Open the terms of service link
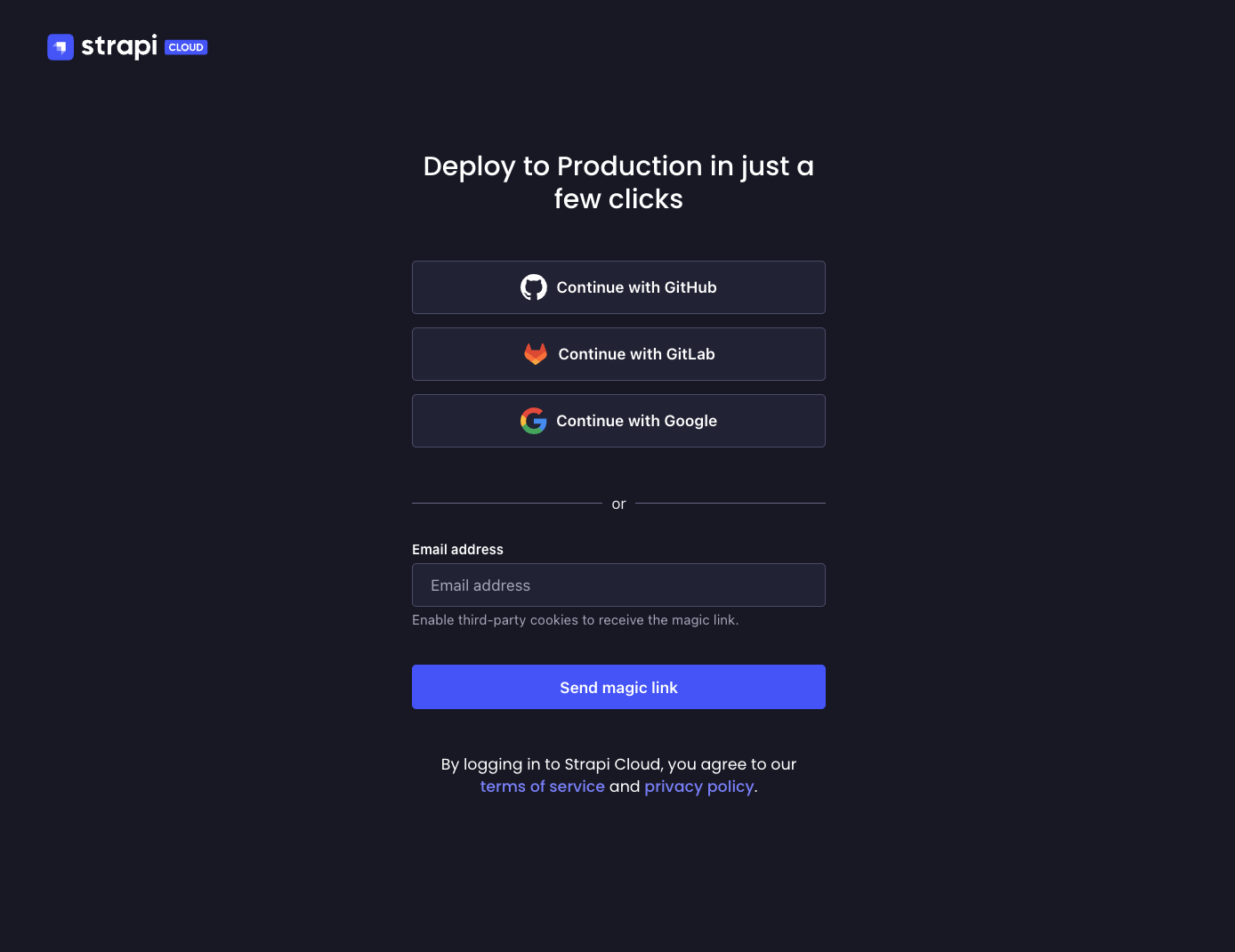1235x952 pixels. click(542, 786)
